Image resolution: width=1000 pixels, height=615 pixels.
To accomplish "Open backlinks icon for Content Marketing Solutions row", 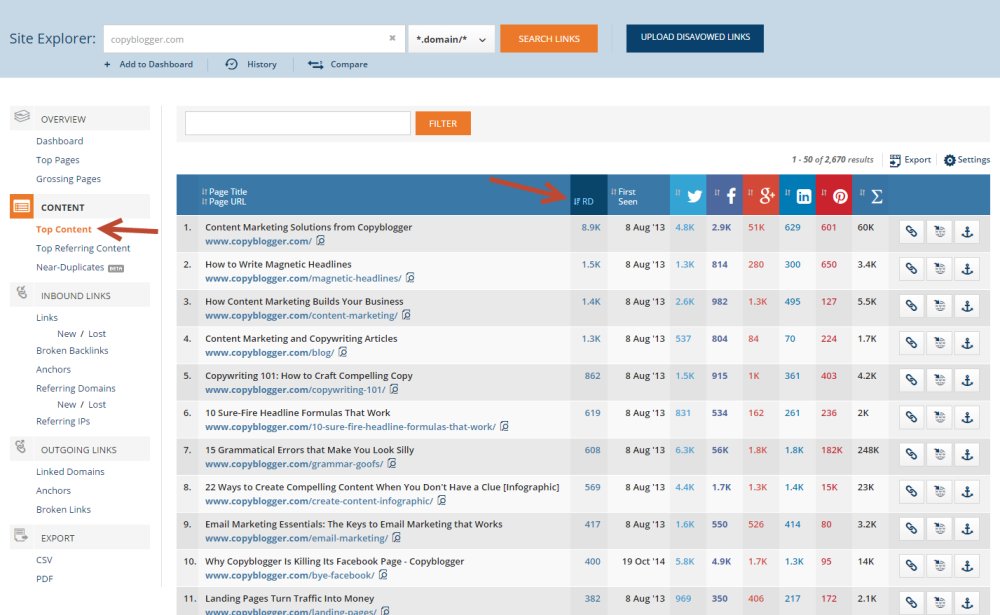I will click(x=911, y=232).
